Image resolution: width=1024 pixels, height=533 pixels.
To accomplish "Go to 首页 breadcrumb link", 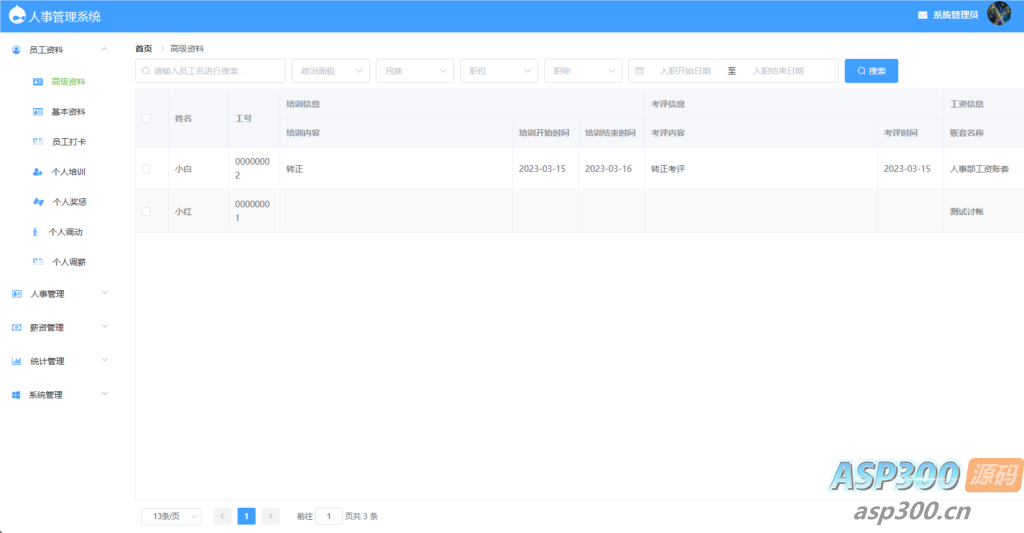I will pyautogui.click(x=144, y=48).
